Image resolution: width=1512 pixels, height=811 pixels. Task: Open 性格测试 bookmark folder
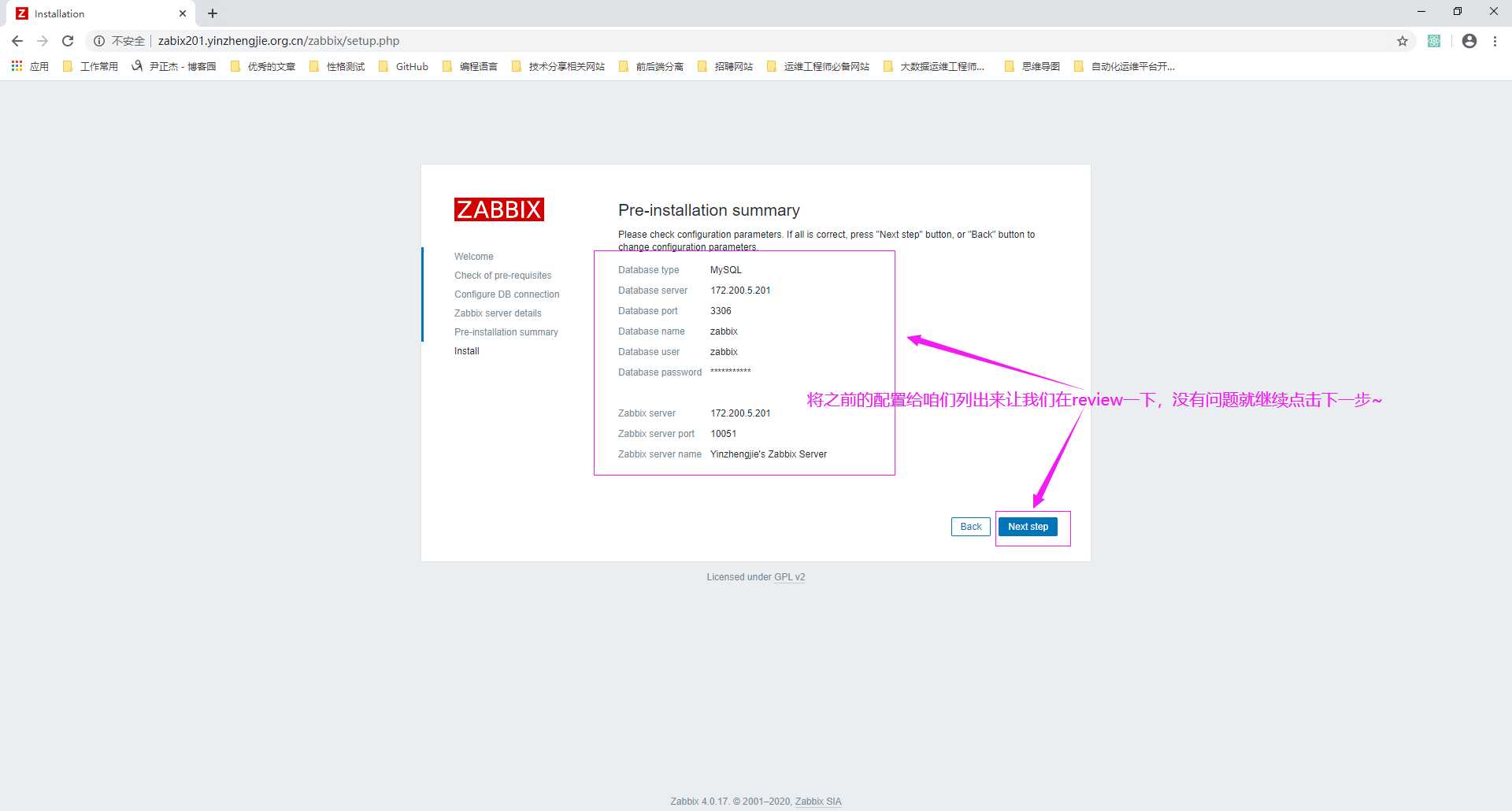pyautogui.click(x=337, y=66)
